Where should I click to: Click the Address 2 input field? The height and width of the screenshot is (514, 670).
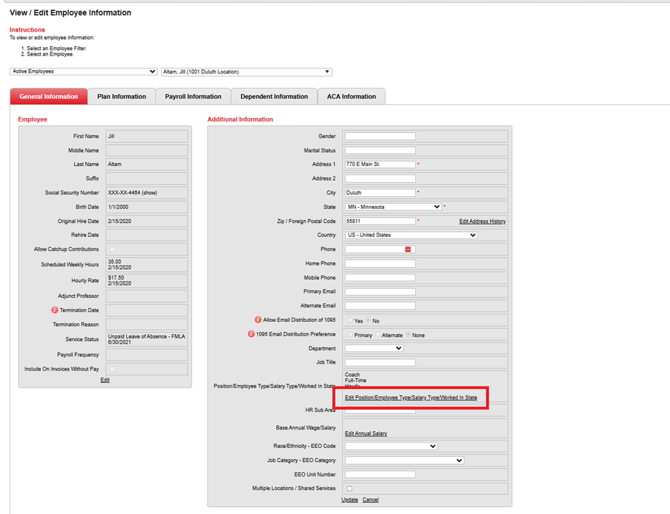(x=380, y=179)
